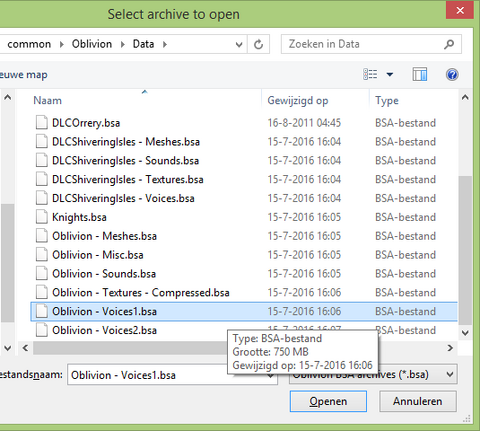
Task: Click the file icon of Knights.bsa
Action: coord(42,217)
